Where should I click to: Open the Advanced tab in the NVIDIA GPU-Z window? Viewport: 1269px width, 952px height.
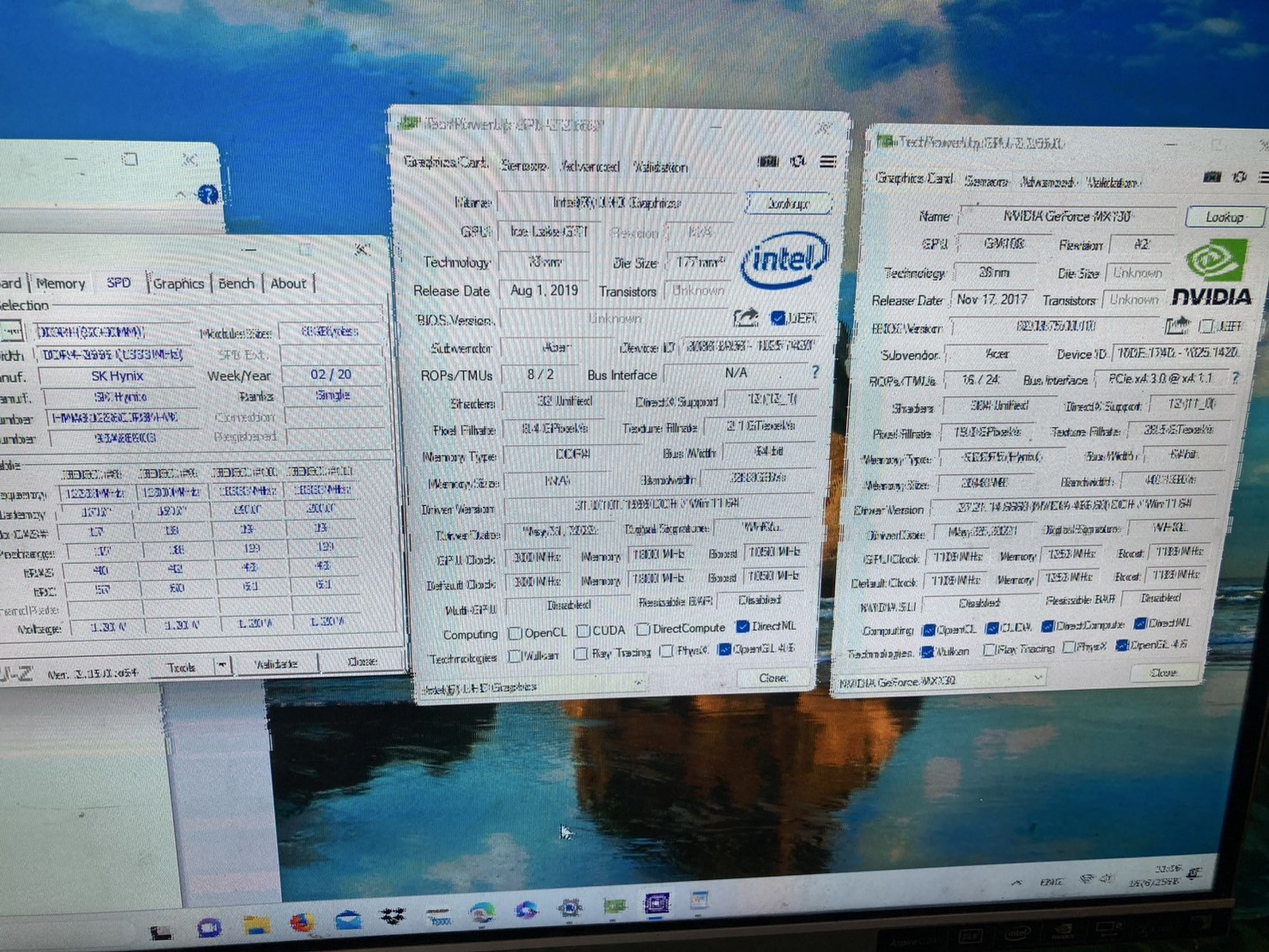(x=1047, y=182)
